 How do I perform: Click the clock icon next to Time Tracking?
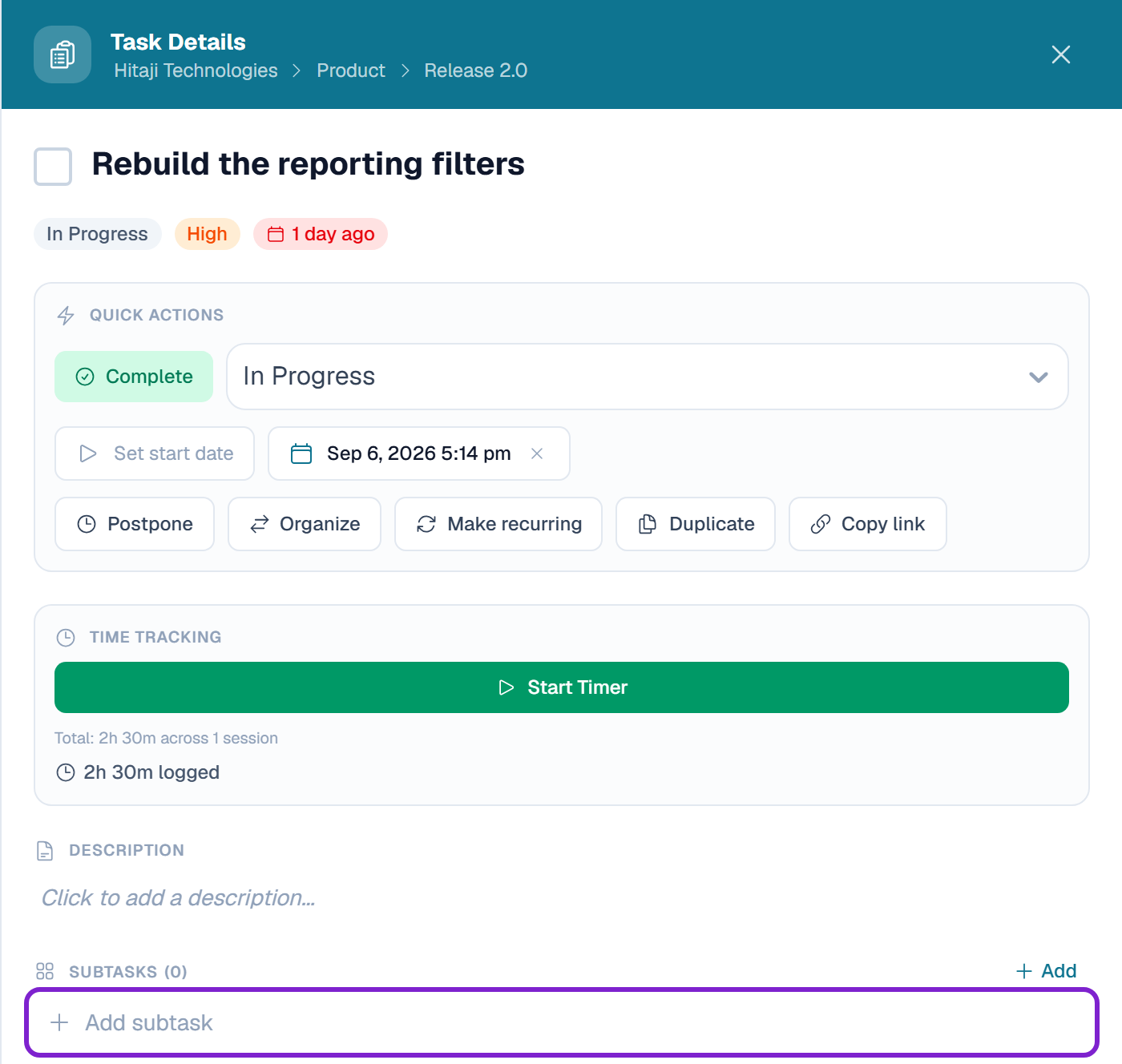pyautogui.click(x=66, y=638)
